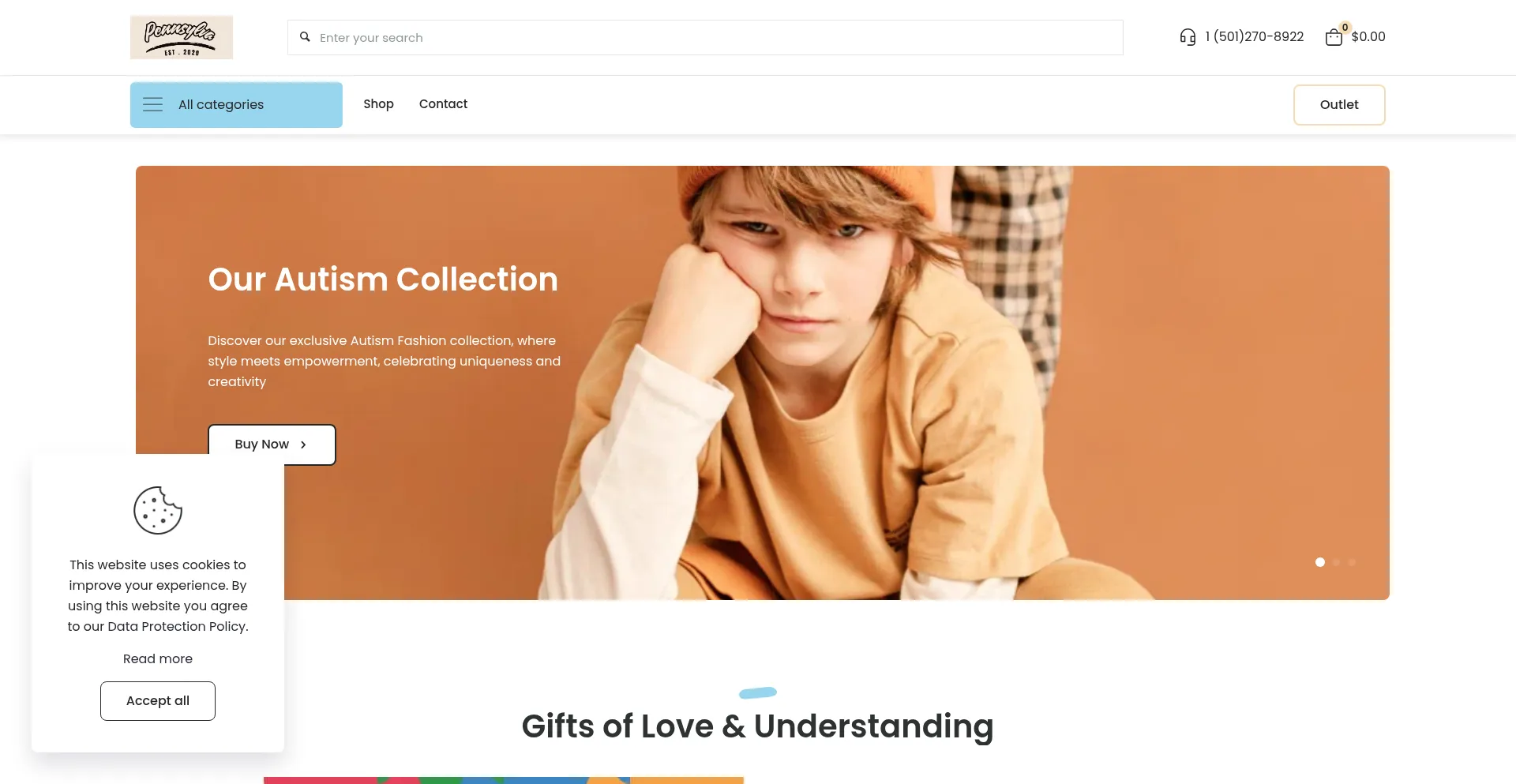
Task: Switch to the third carousel slide dot
Action: click(1352, 562)
